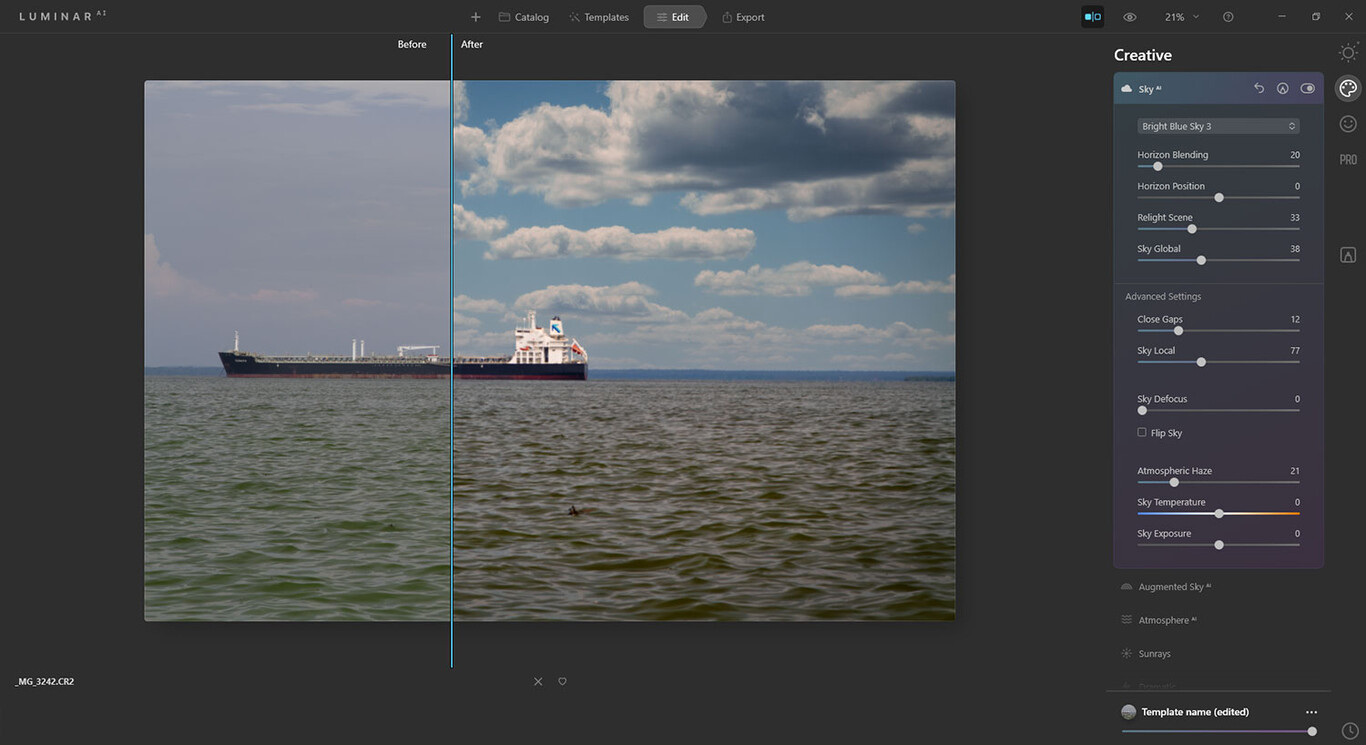The image size is (1366, 745).
Task: Open the zoom level 21% dropdown
Action: (x=1180, y=16)
